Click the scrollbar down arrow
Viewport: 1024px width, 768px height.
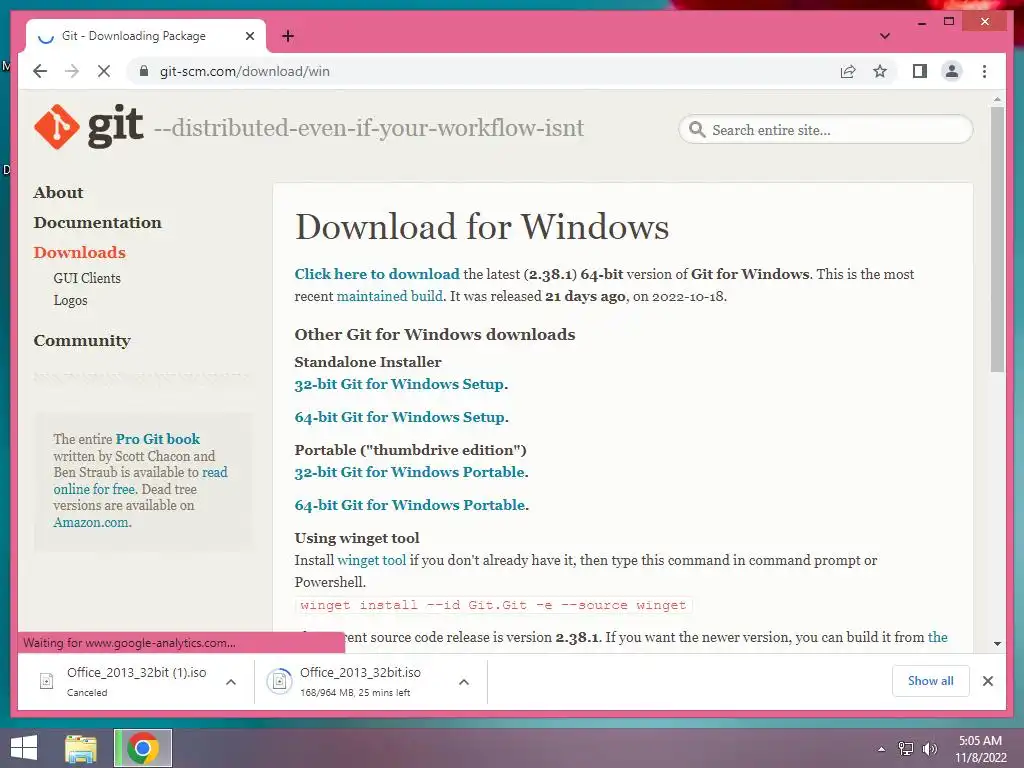point(997,644)
